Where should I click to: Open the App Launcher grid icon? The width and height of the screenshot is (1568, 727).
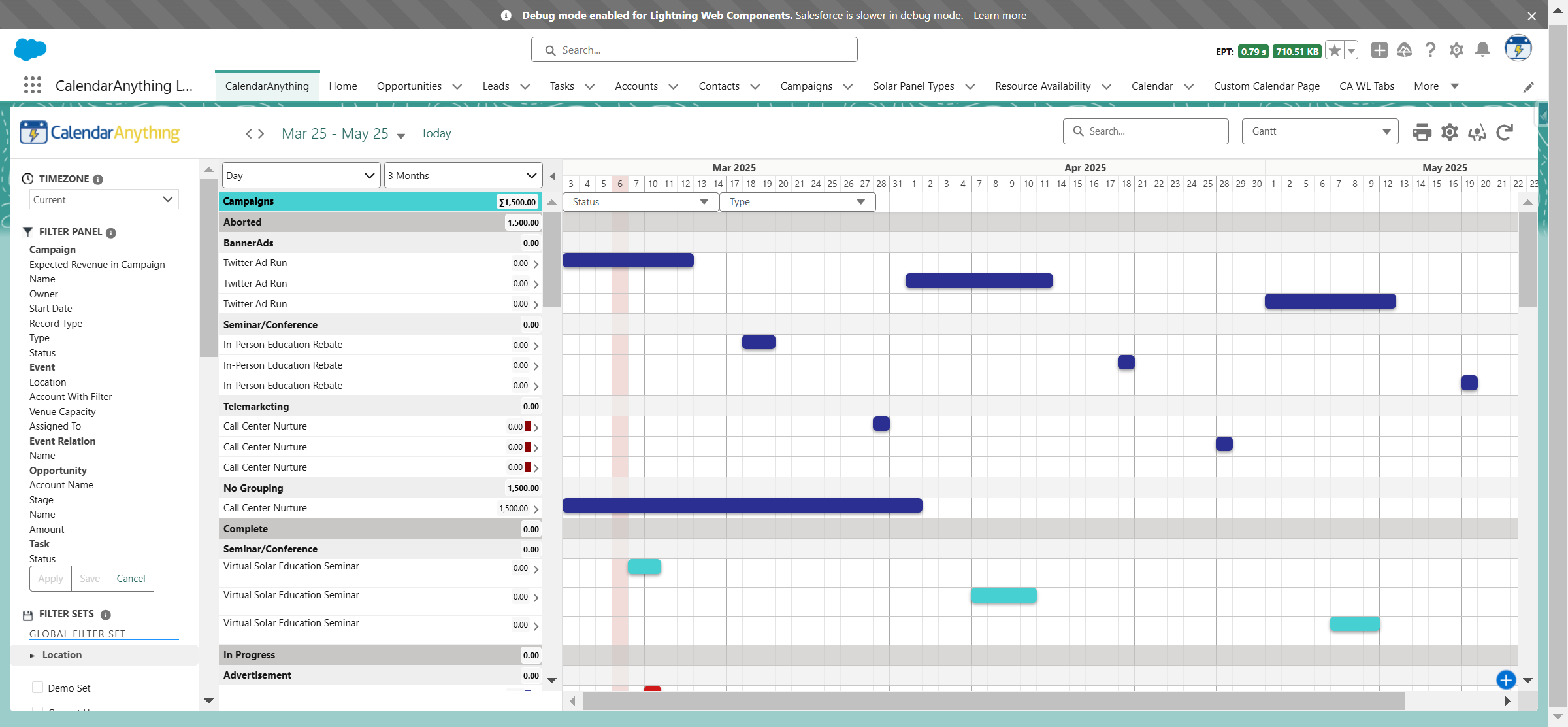(x=32, y=86)
